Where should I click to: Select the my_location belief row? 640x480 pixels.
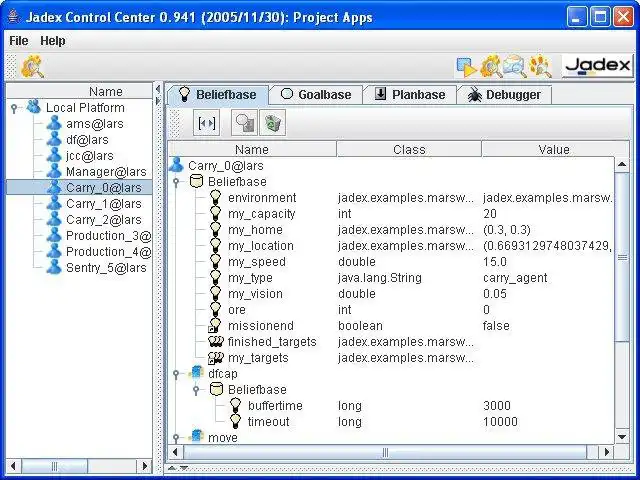click(x=391, y=245)
